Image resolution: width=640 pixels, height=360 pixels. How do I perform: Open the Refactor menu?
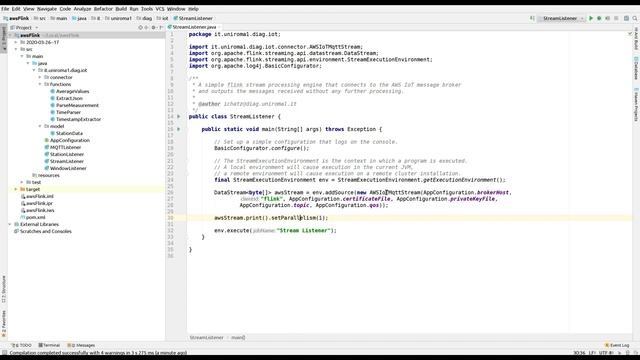103,9
